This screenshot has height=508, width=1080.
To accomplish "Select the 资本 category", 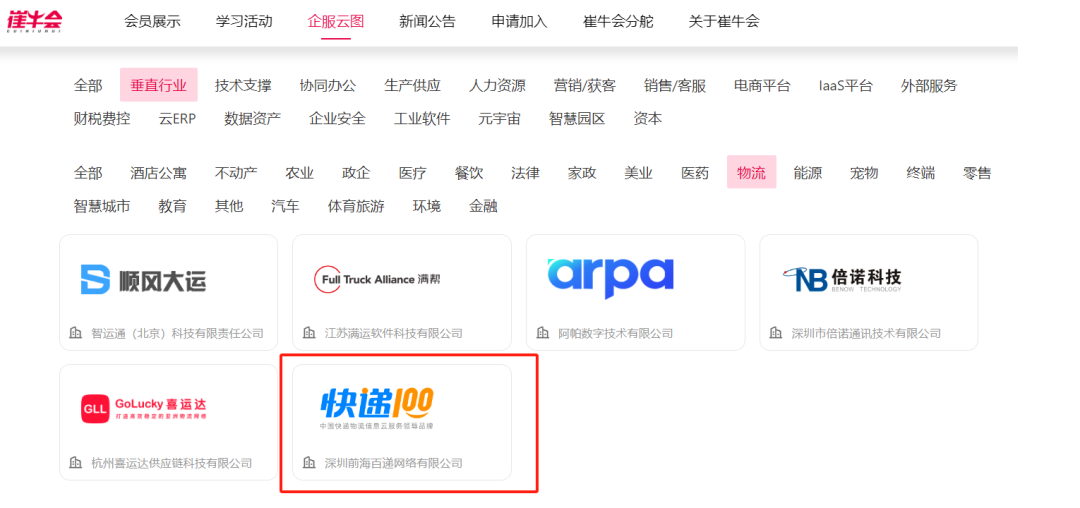I will [x=648, y=118].
